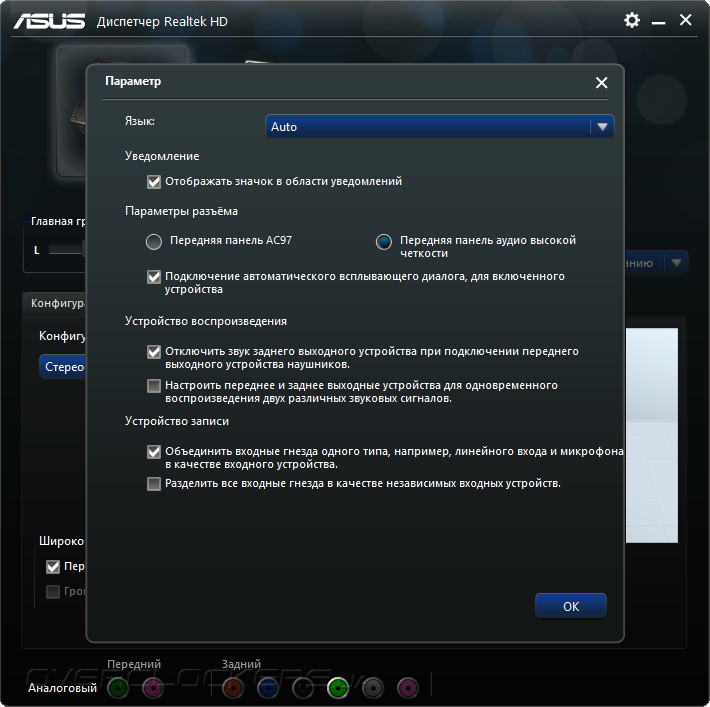Close the Realtek HD manager window

(x=686, y=20)
